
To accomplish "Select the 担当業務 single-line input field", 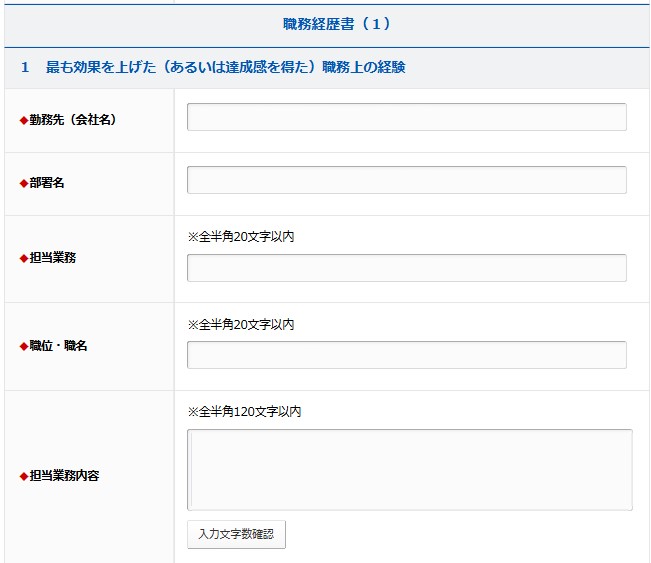I will 406,268.
